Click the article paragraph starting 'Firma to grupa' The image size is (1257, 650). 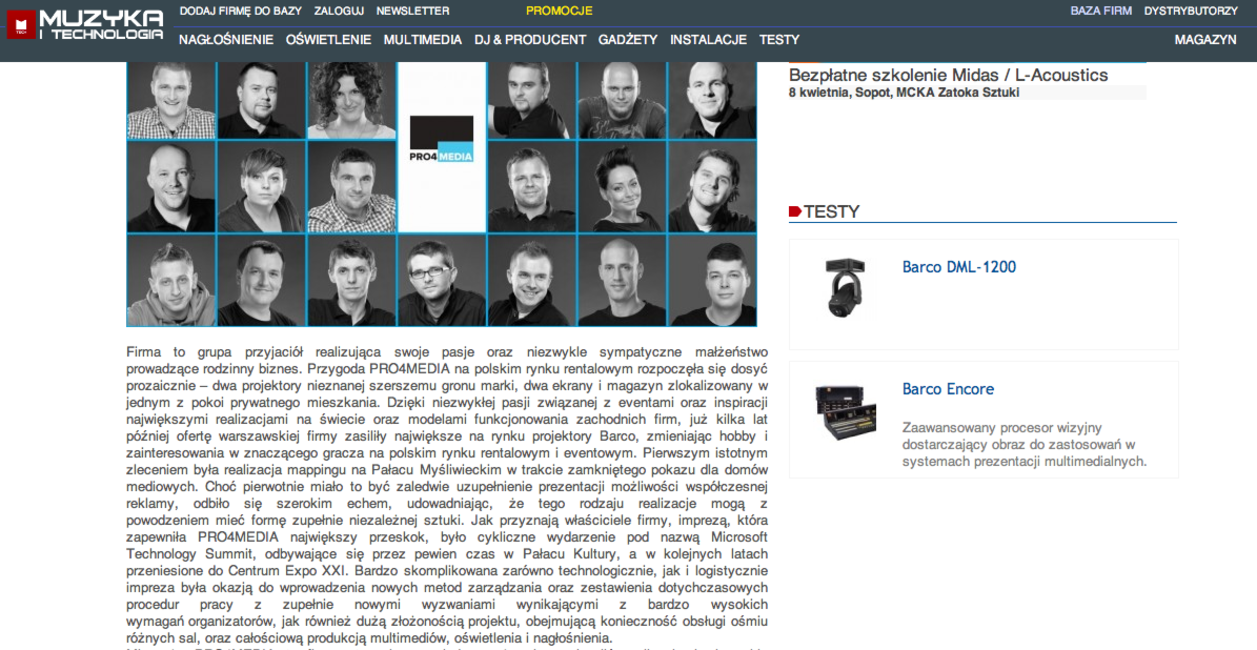click(447, 495)
